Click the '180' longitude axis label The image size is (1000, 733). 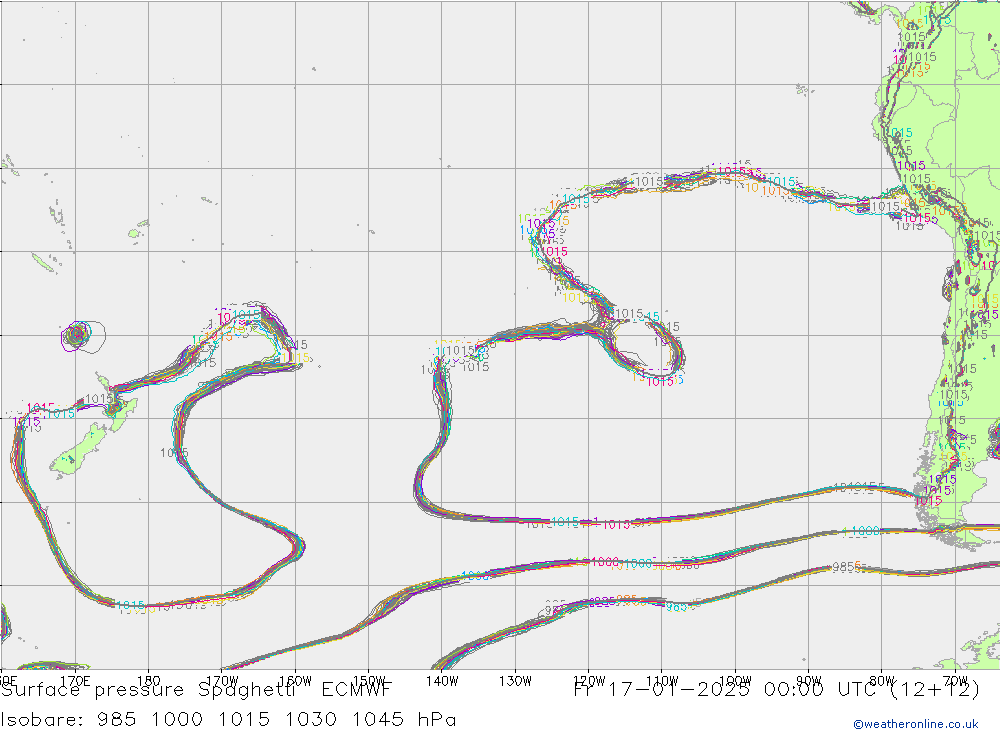coord(149,681)
